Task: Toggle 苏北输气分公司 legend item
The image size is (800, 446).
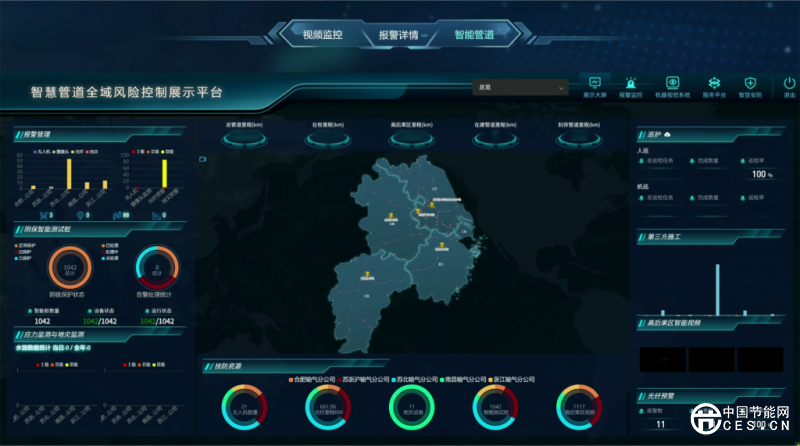Action: (x=414, y=379)
